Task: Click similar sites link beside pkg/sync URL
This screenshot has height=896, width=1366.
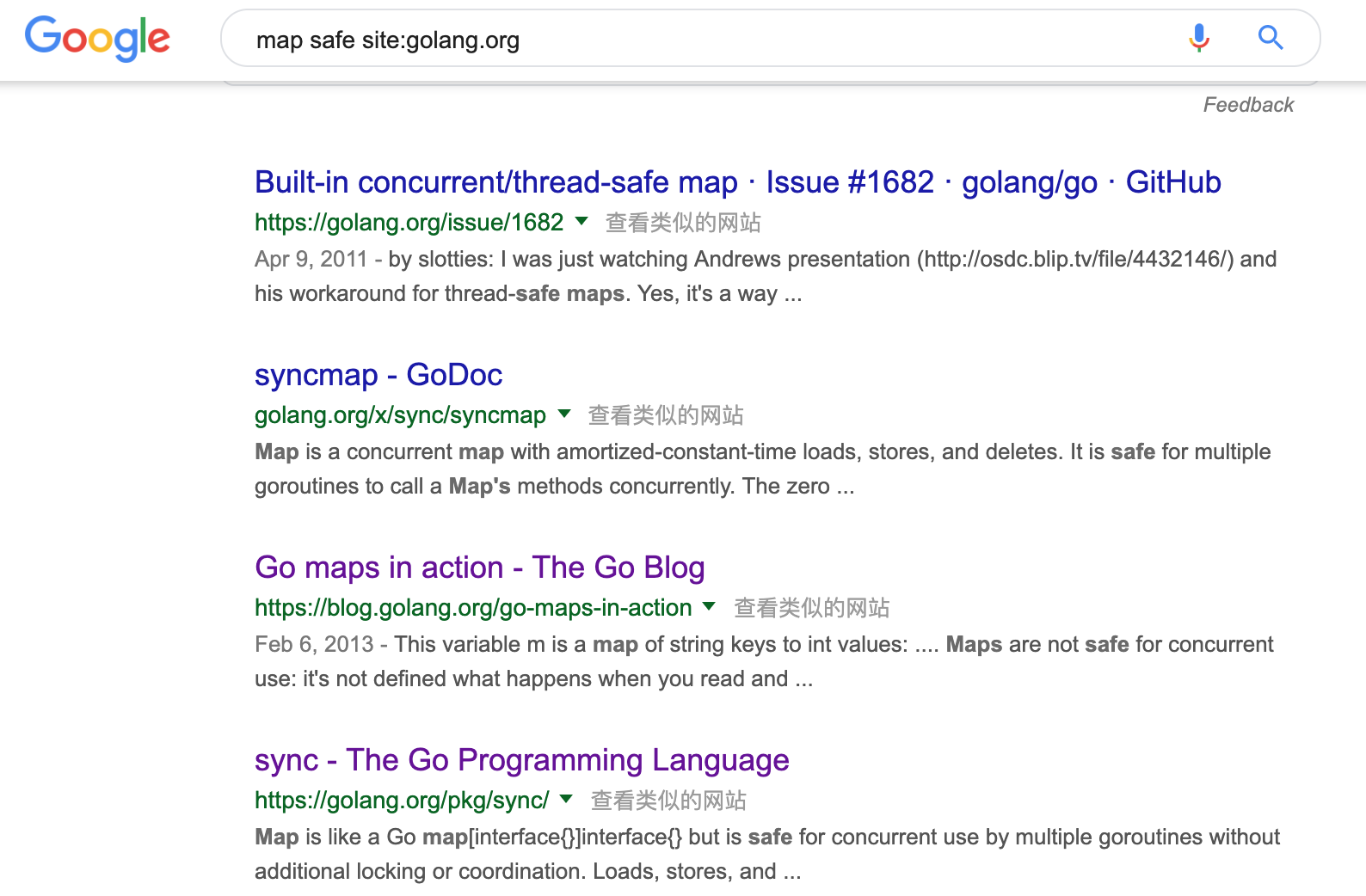Action: [x=668, y=801]
